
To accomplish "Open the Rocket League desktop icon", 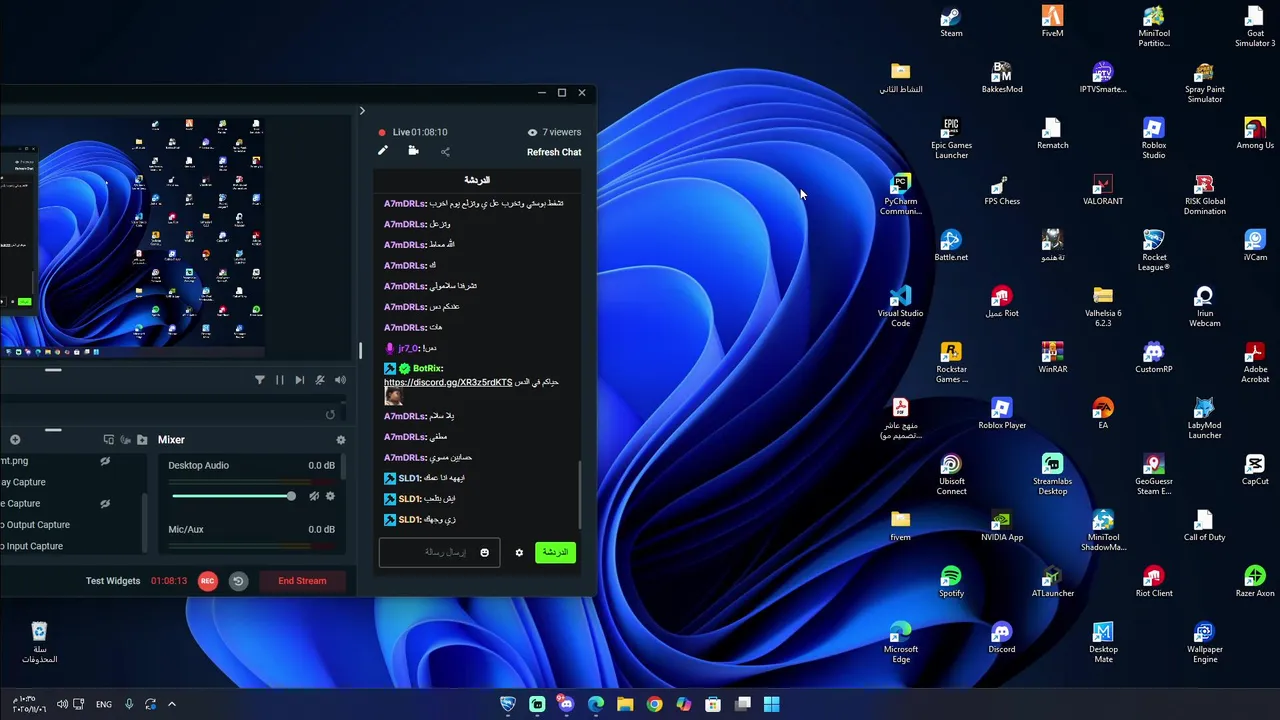I will (x=1153, y=251).
